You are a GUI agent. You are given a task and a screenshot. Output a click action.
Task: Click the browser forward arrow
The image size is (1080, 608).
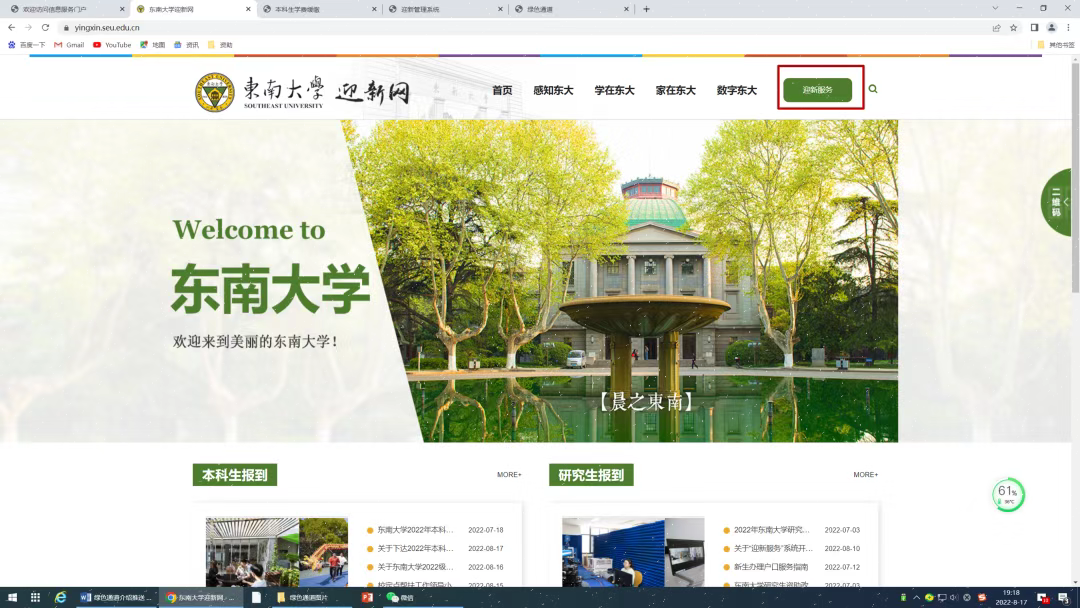click(x=28, y=28)
